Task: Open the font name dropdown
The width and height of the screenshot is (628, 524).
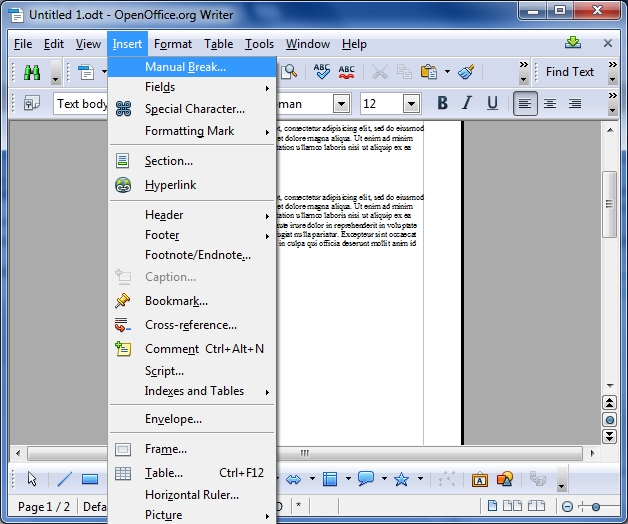Action: [x=342, y=104]
